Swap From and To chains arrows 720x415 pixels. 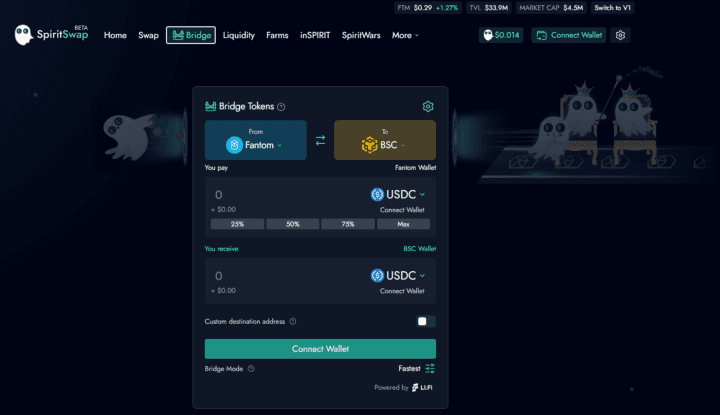(320, 140)
